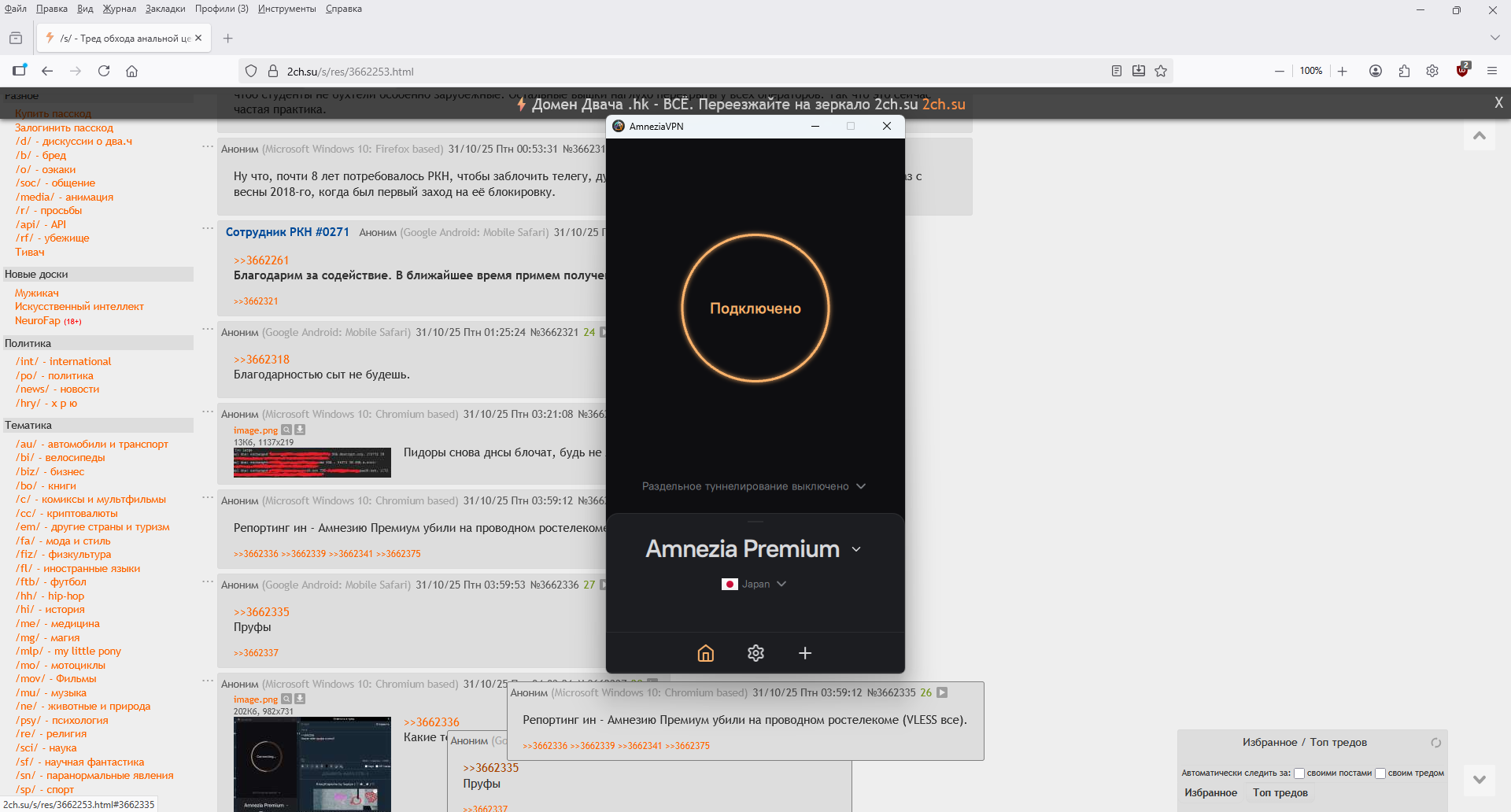The height and width of the screenshot is (812, 1511).
Task: Open options menu for Сотрудник РКН post
Action: (208, 228)
